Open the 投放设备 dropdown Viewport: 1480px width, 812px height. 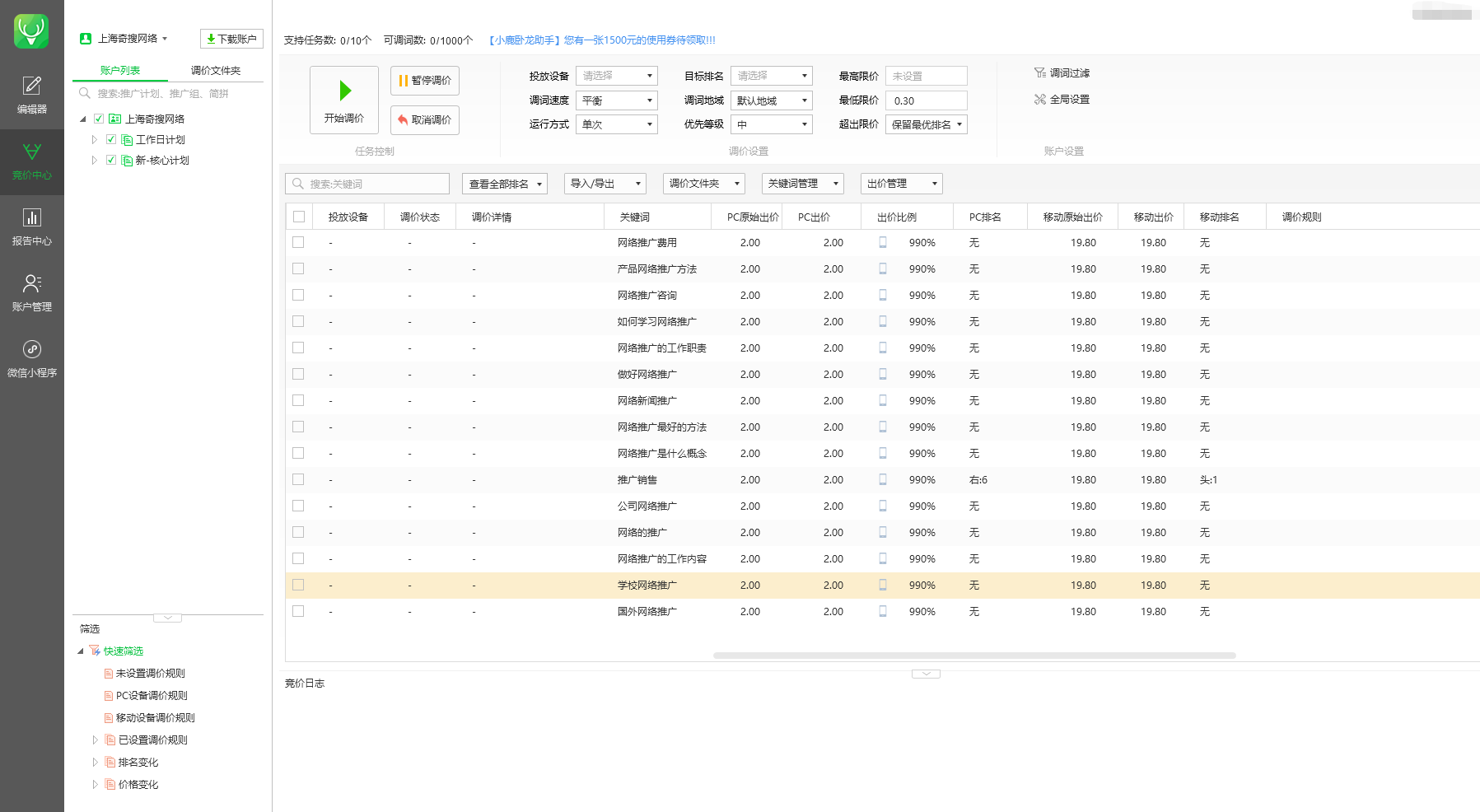click(x=617, y=76)
